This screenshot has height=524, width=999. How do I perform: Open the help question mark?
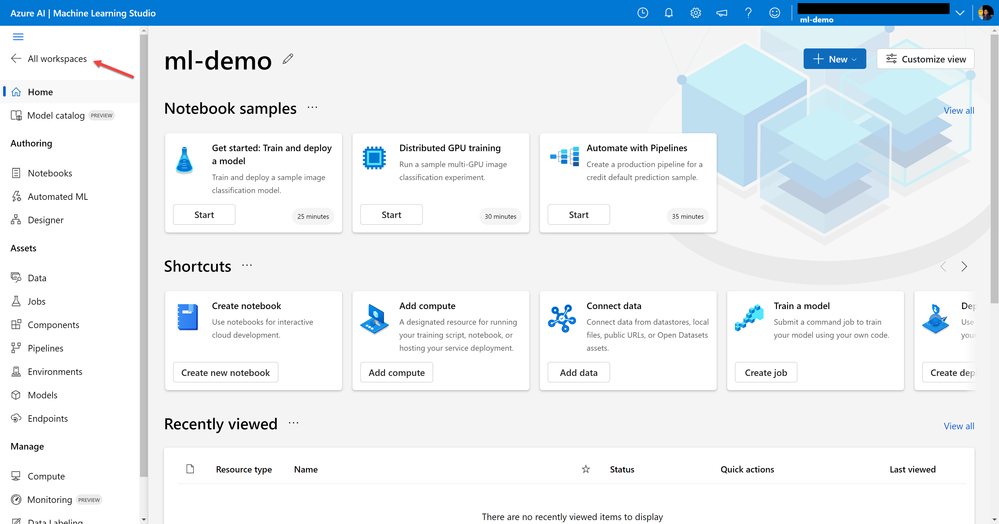[x=748, y=13]
